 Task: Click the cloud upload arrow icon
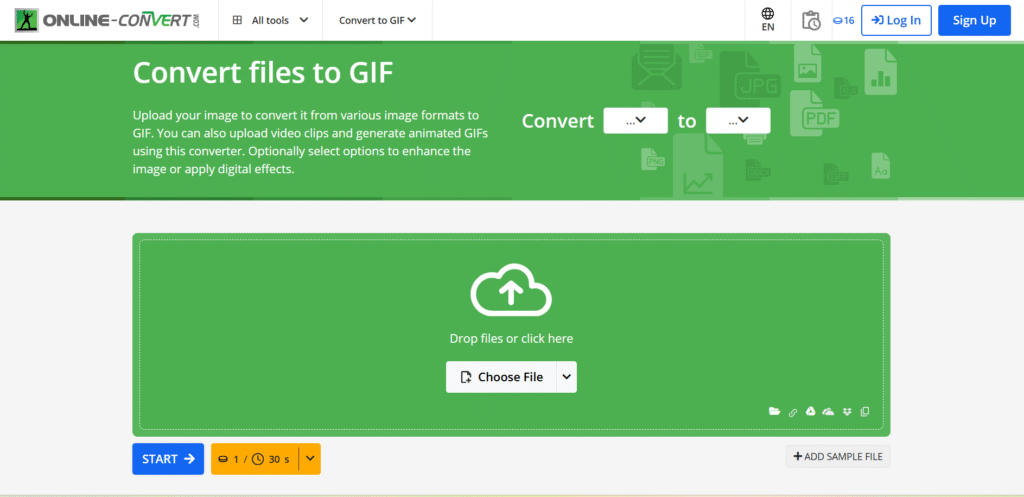click(511, 291)
